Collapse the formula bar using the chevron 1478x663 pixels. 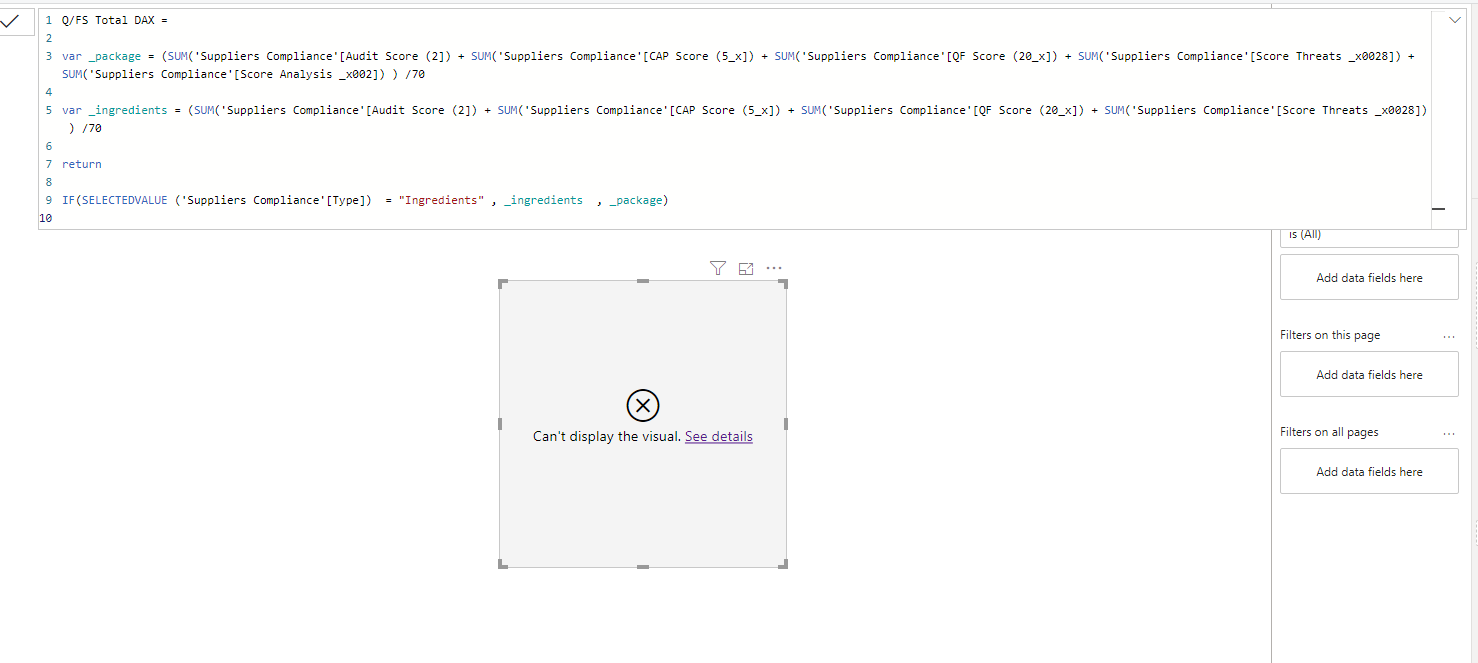point(1454,20)
